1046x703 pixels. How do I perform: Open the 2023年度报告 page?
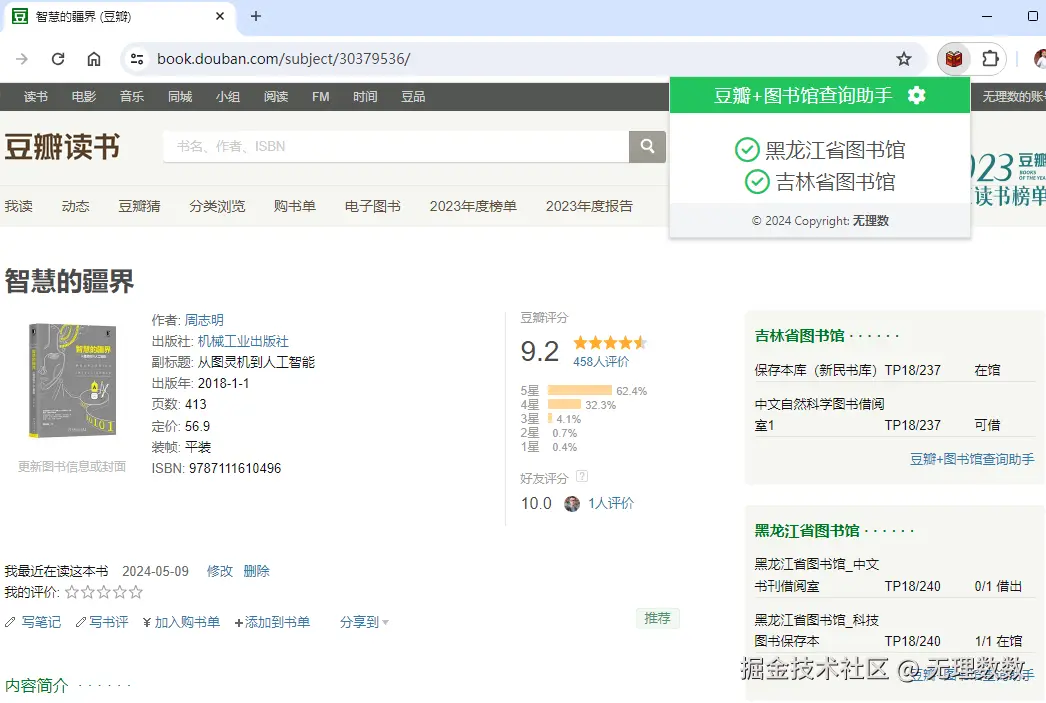click(x=589, y=206)
